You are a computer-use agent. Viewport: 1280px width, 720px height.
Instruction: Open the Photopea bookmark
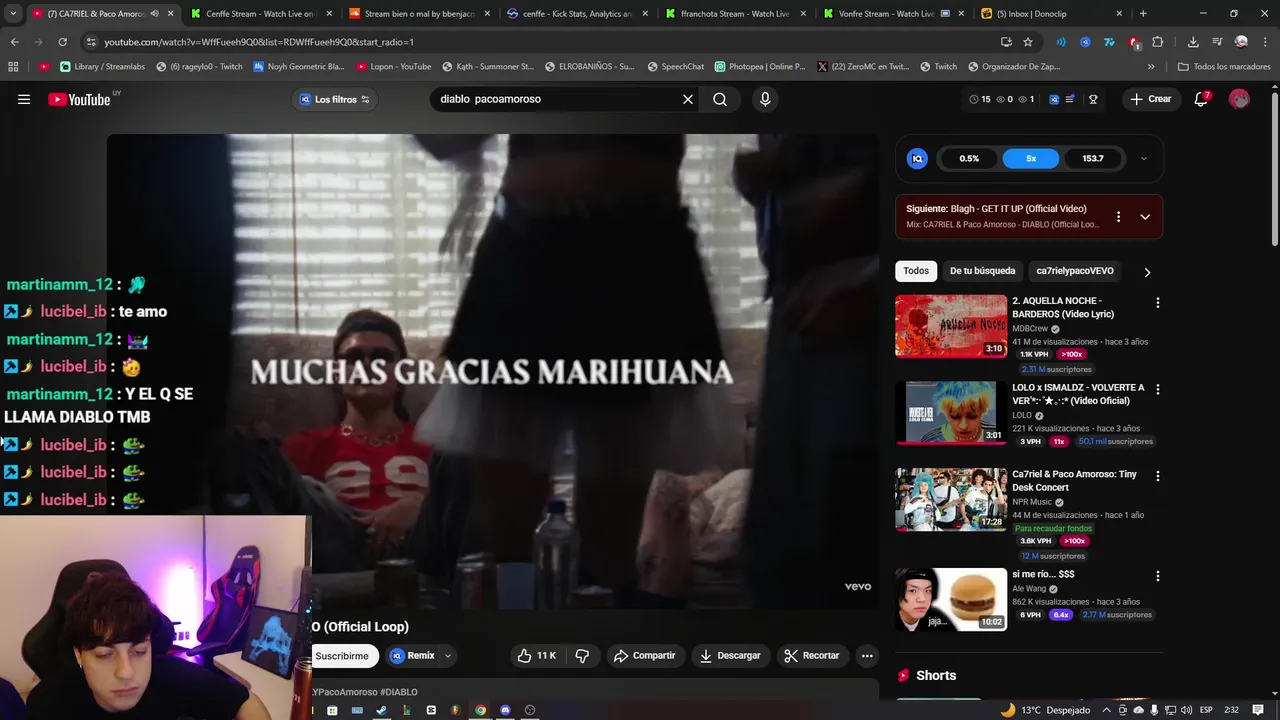tap(760, 67)
